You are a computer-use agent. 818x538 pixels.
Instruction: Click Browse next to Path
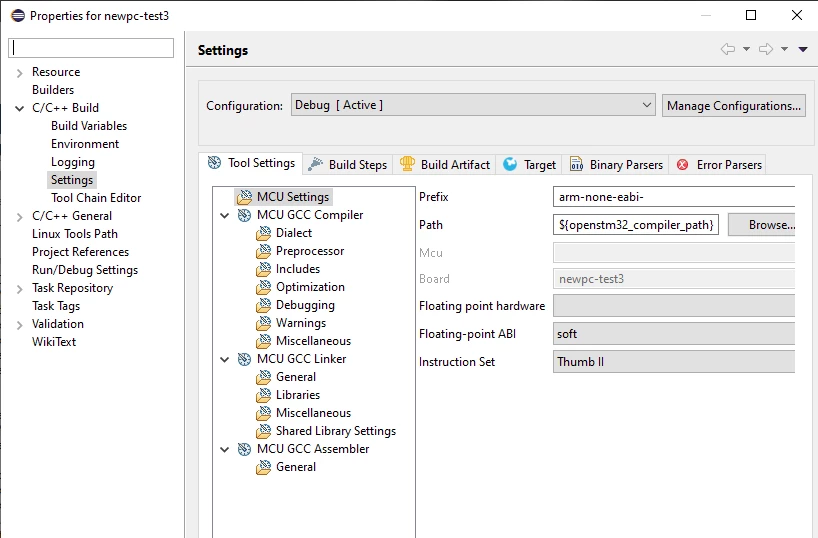pyautogui.click(x=762, y=225)
